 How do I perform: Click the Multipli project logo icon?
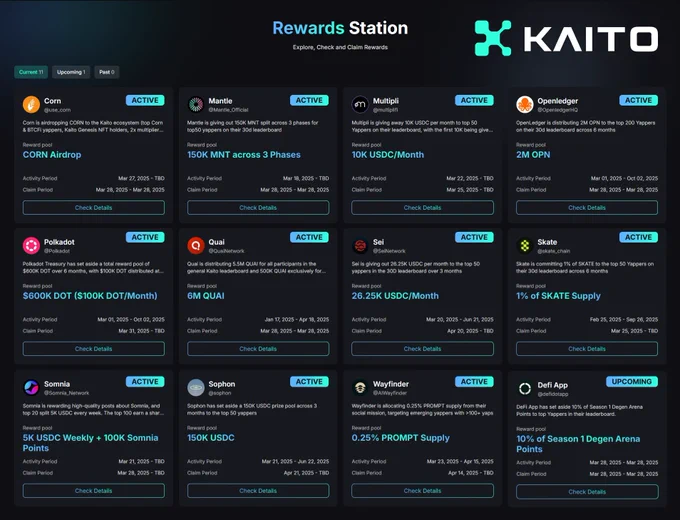click(x=360, y=105)
